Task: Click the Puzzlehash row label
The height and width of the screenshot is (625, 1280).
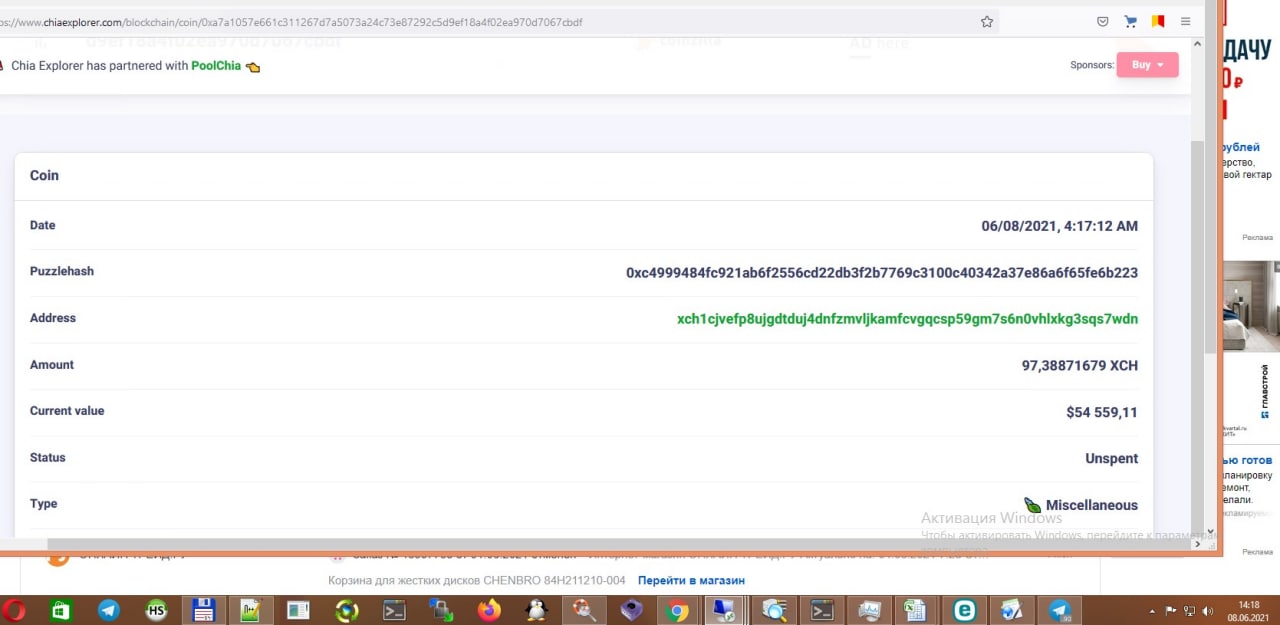Action: [x=62, y=271]
